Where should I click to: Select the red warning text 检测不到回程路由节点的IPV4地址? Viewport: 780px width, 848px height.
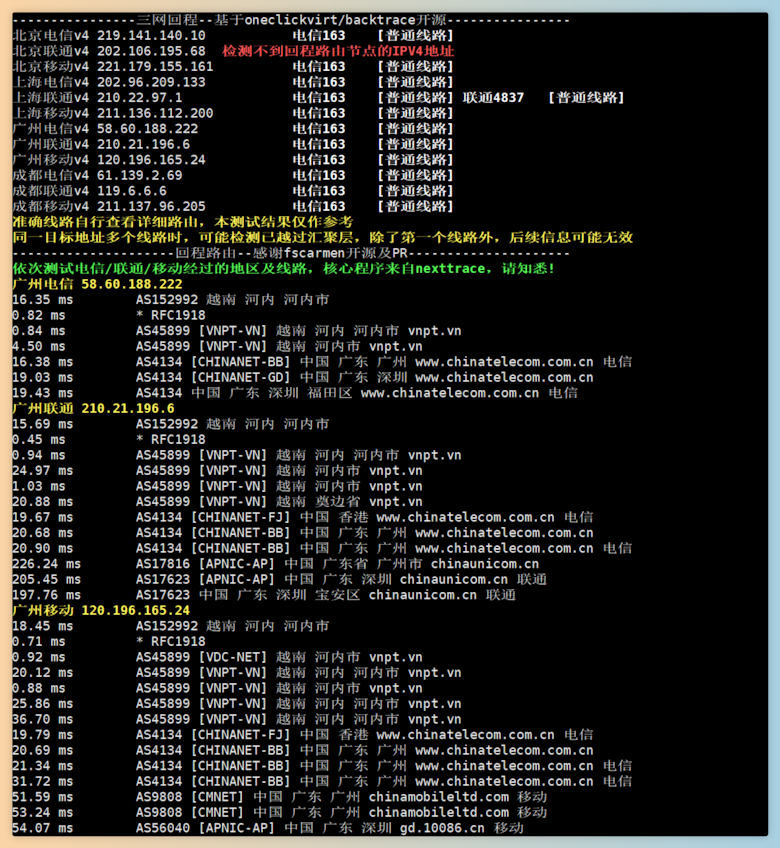click(338, 51)
